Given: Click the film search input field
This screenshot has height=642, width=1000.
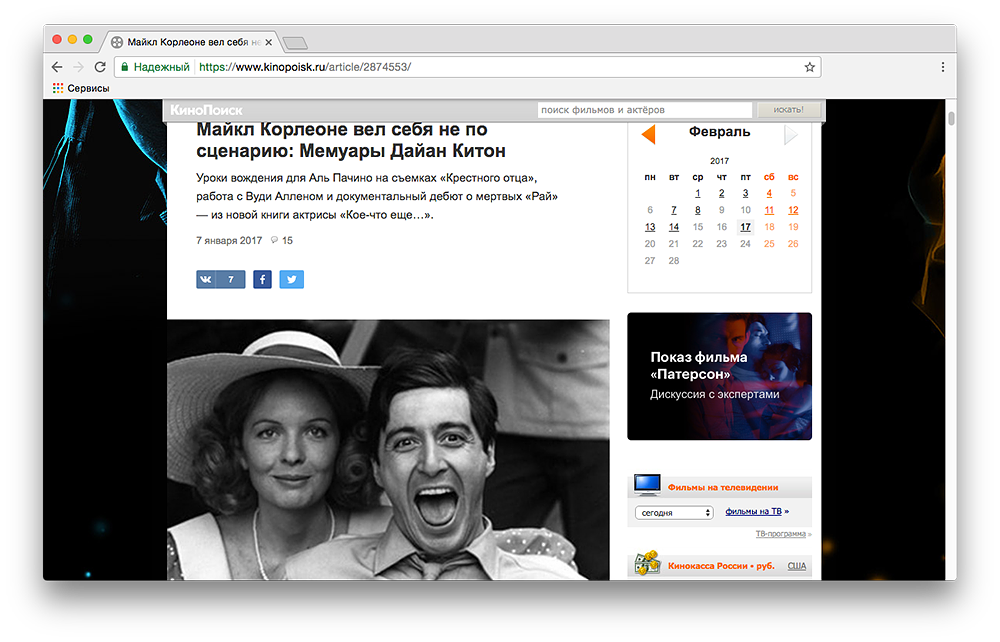Looking at the screenshot, I should click(x=644, y=110).
